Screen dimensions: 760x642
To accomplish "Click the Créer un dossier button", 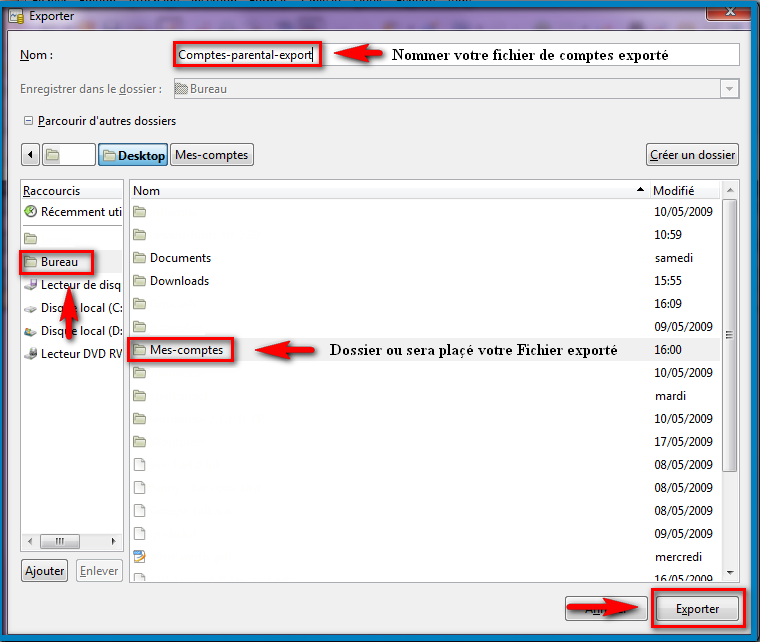I will point(692,155).
